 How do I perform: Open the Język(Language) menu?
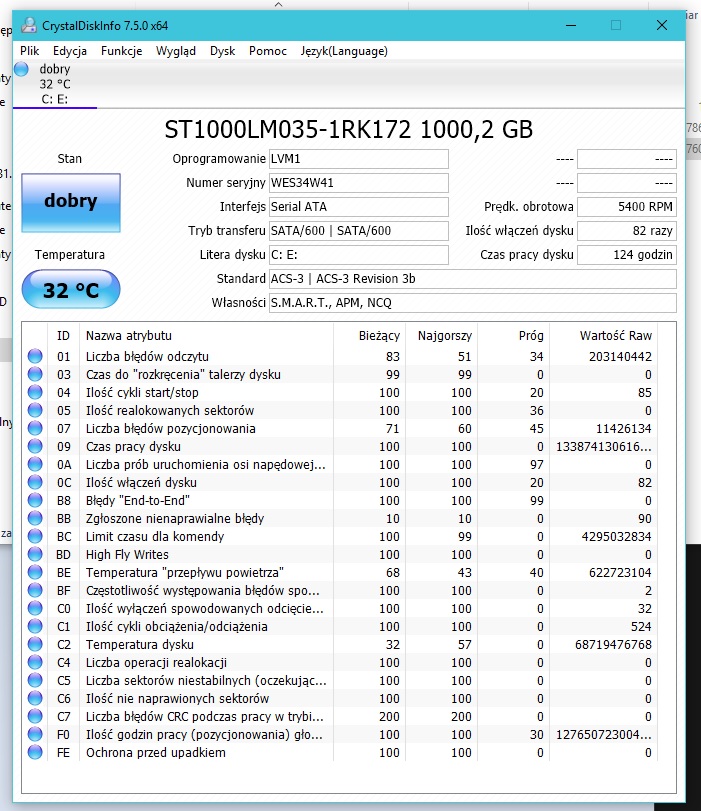344,51
